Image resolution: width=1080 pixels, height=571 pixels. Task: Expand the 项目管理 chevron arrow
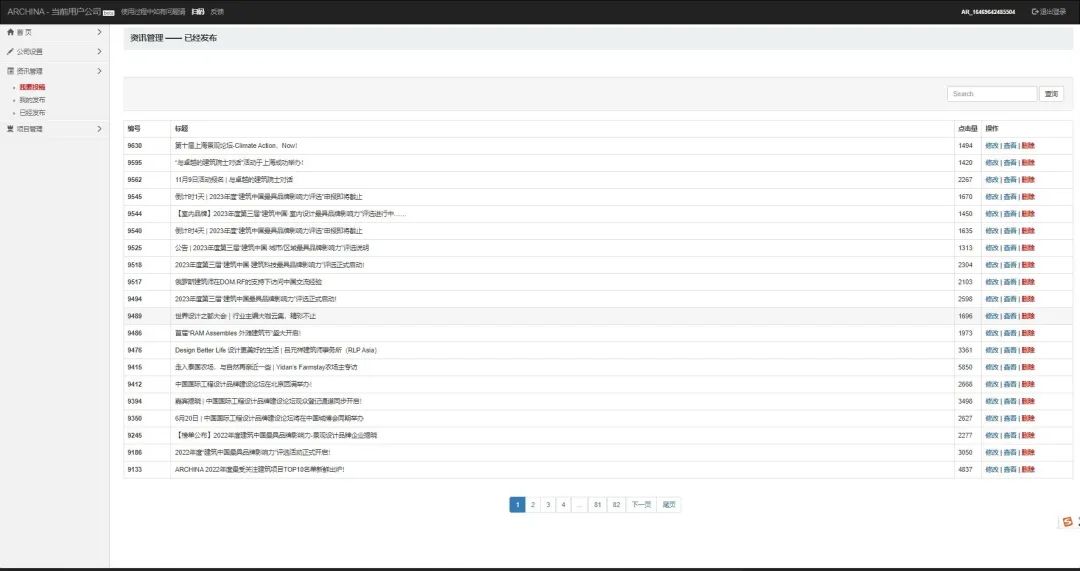[x=99, y=129]
